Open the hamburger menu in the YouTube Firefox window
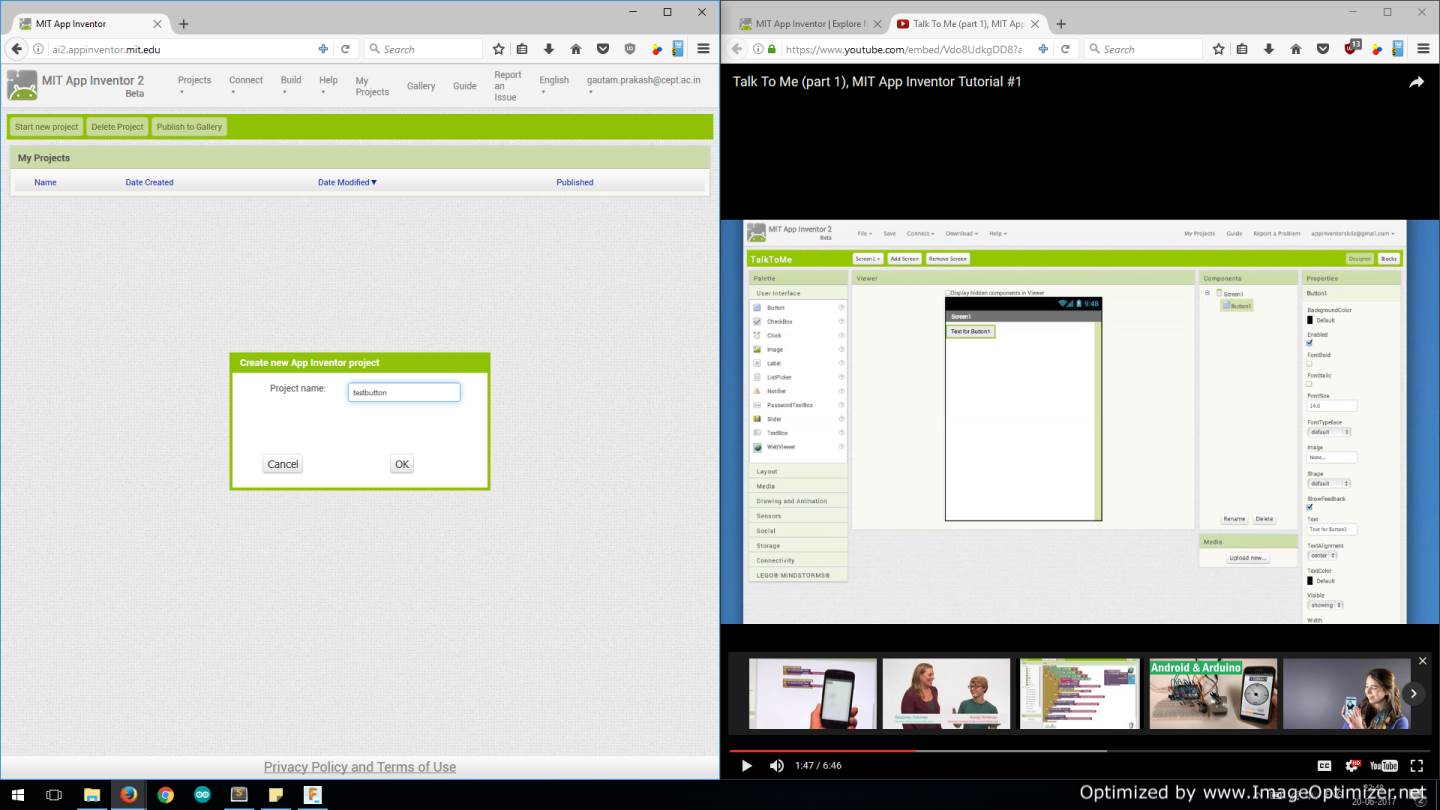The height and width of the screenshot is (810, 1440). click(1424, 49)
